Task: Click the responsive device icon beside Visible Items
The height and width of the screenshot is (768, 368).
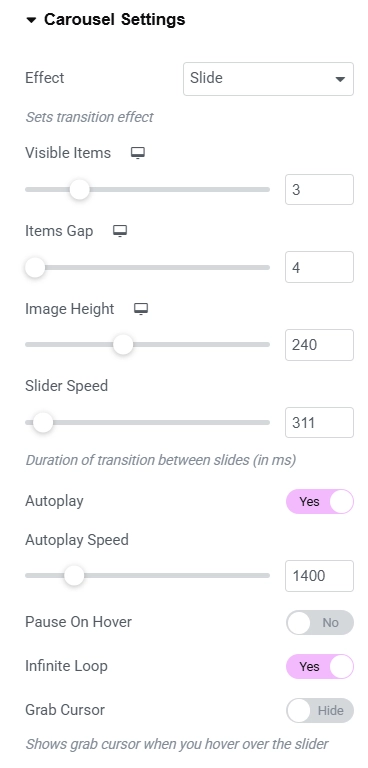Action: click(x=138, y=153)
